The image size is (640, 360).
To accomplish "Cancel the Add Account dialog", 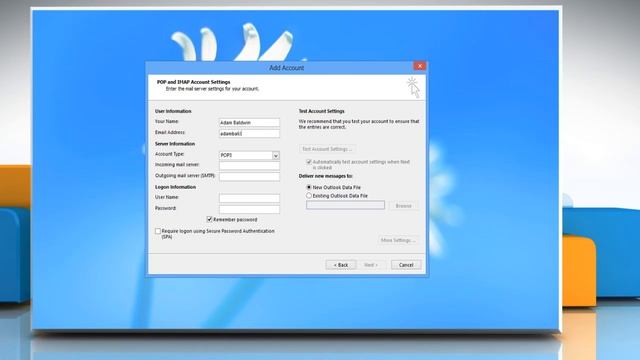I will 406,265.
